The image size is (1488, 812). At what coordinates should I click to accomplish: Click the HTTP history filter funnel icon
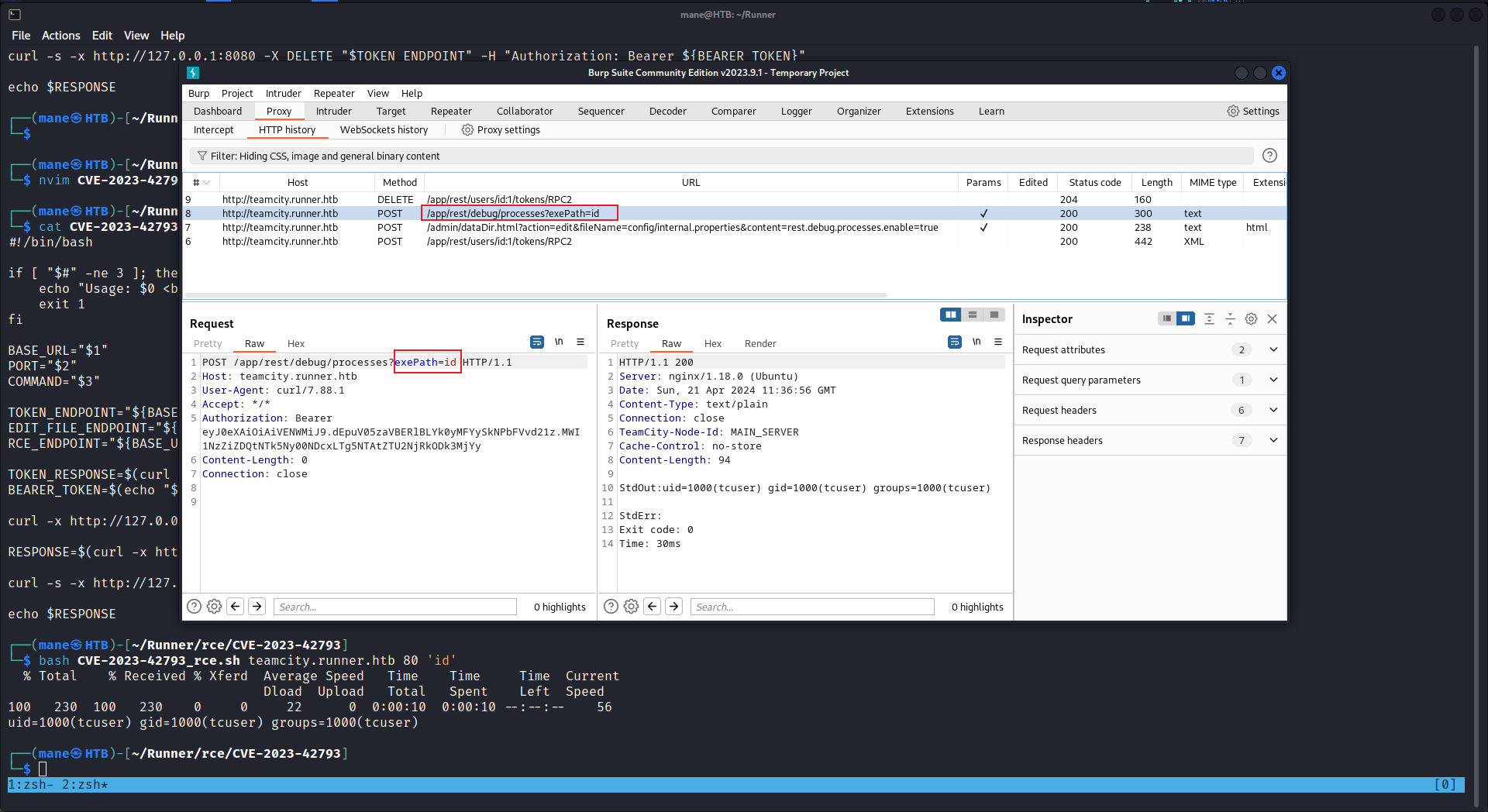click(x=201, y=156)
